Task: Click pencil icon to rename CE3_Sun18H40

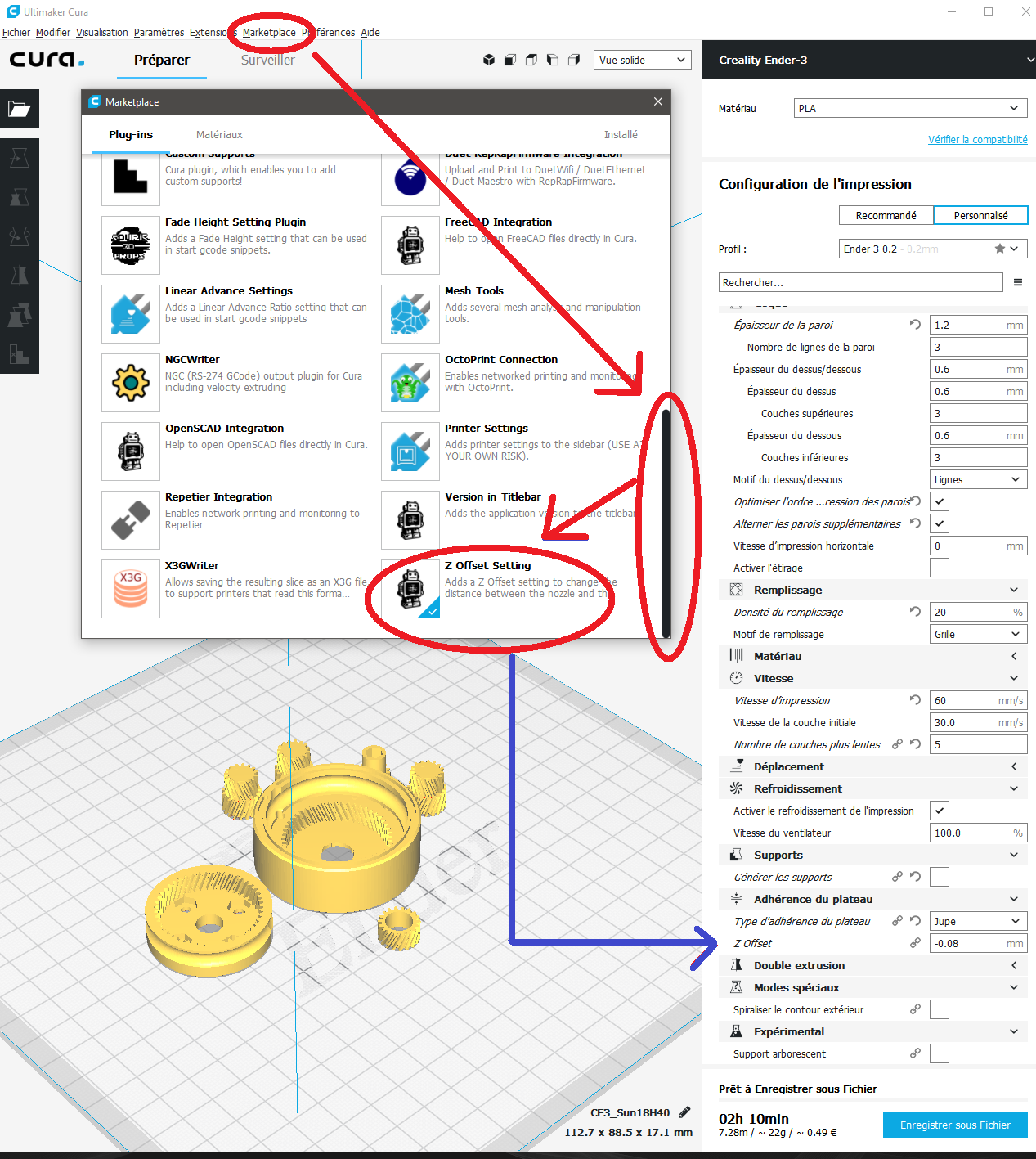Action: pos(684,1112)
